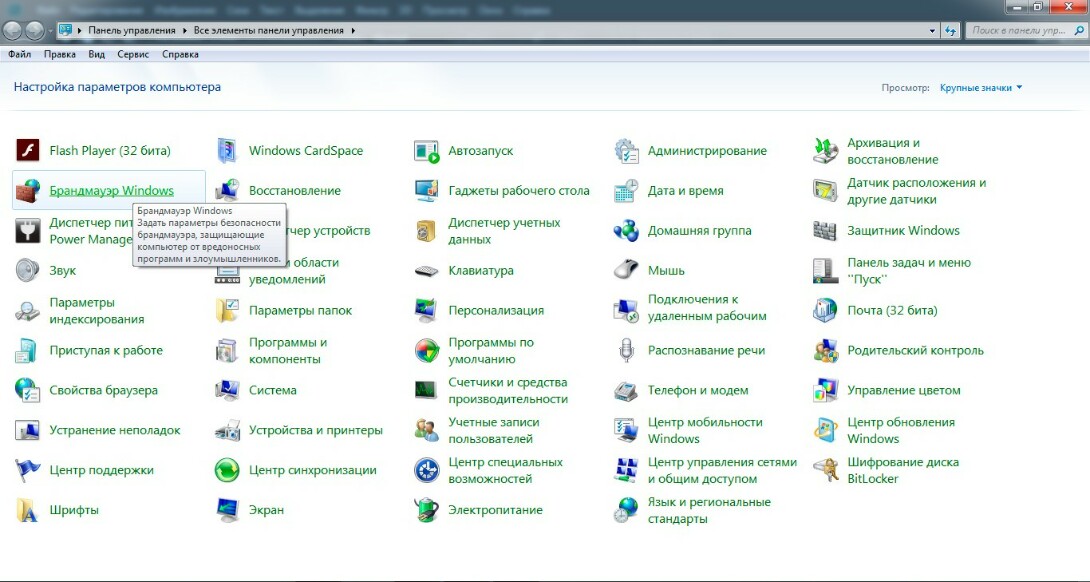Go back with the Back arrow button
This screenshot has height=582, width=1090.
pos(13,31)
